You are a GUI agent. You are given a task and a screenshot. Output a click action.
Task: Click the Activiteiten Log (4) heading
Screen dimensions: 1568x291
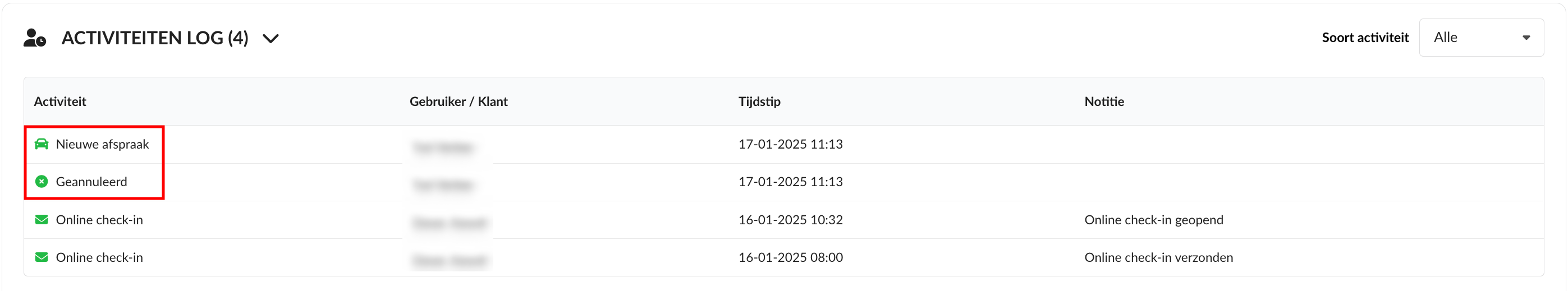pyautogui.click(x=154, y=38)
